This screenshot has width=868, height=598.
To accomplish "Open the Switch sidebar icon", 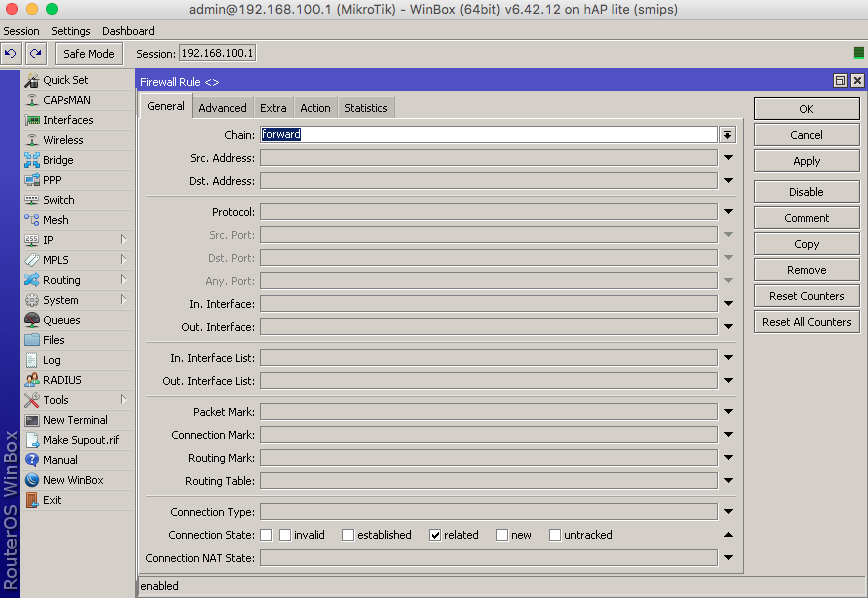I will (32, 200).
